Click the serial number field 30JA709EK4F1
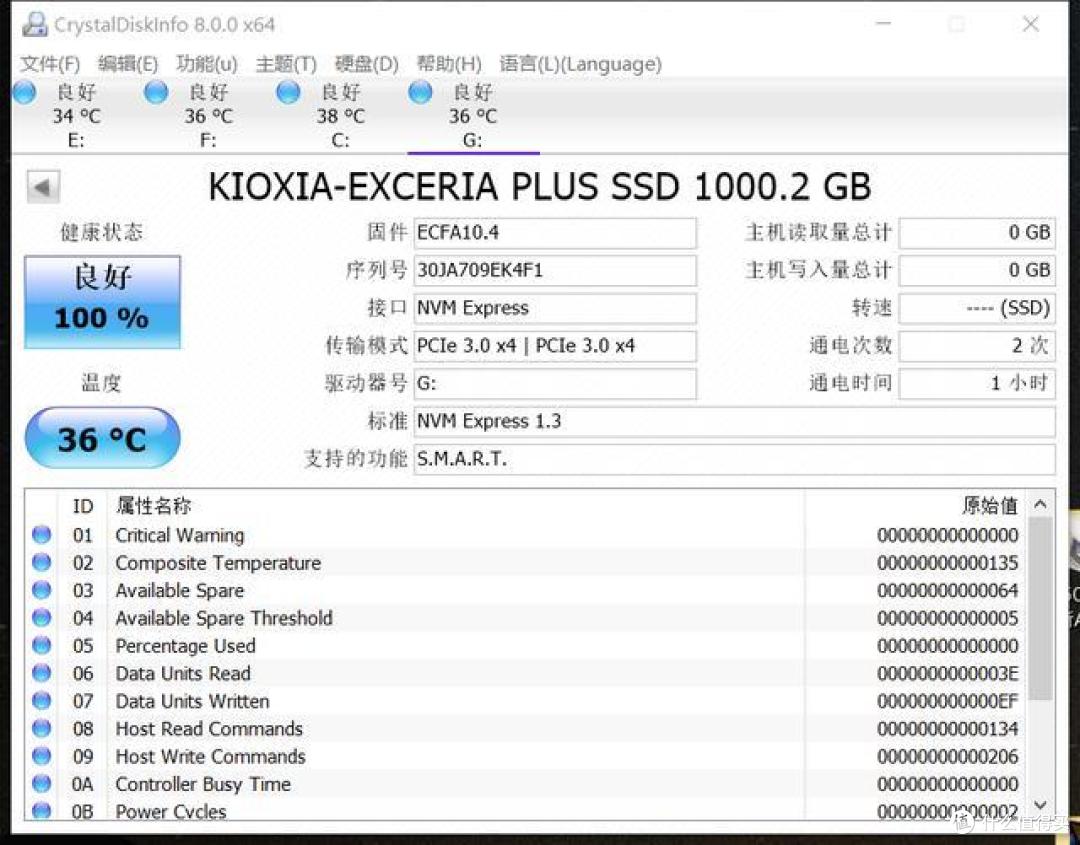 click(555, 271)
